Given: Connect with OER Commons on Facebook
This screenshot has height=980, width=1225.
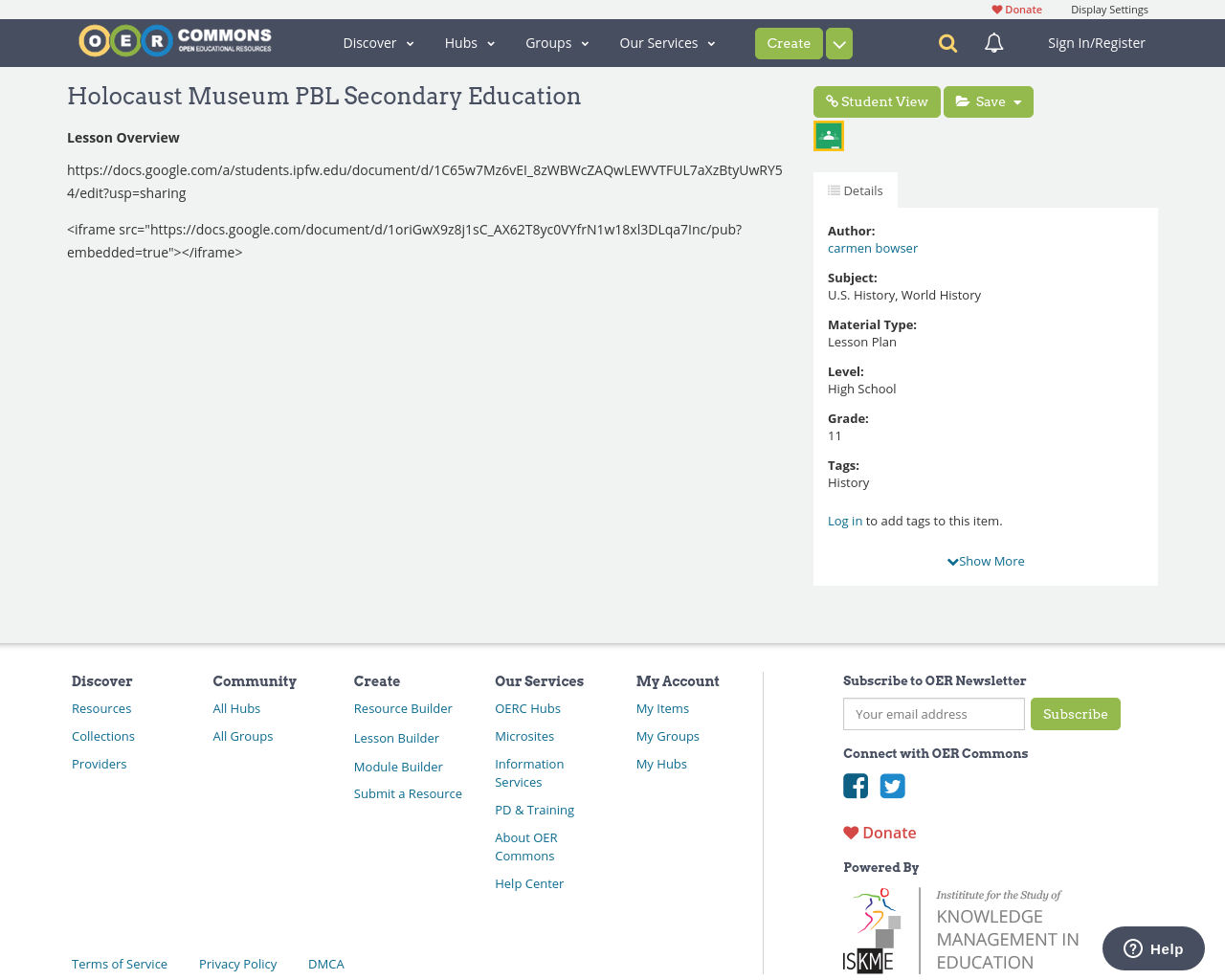Looking at the screenshot, I should coord(855,785).
